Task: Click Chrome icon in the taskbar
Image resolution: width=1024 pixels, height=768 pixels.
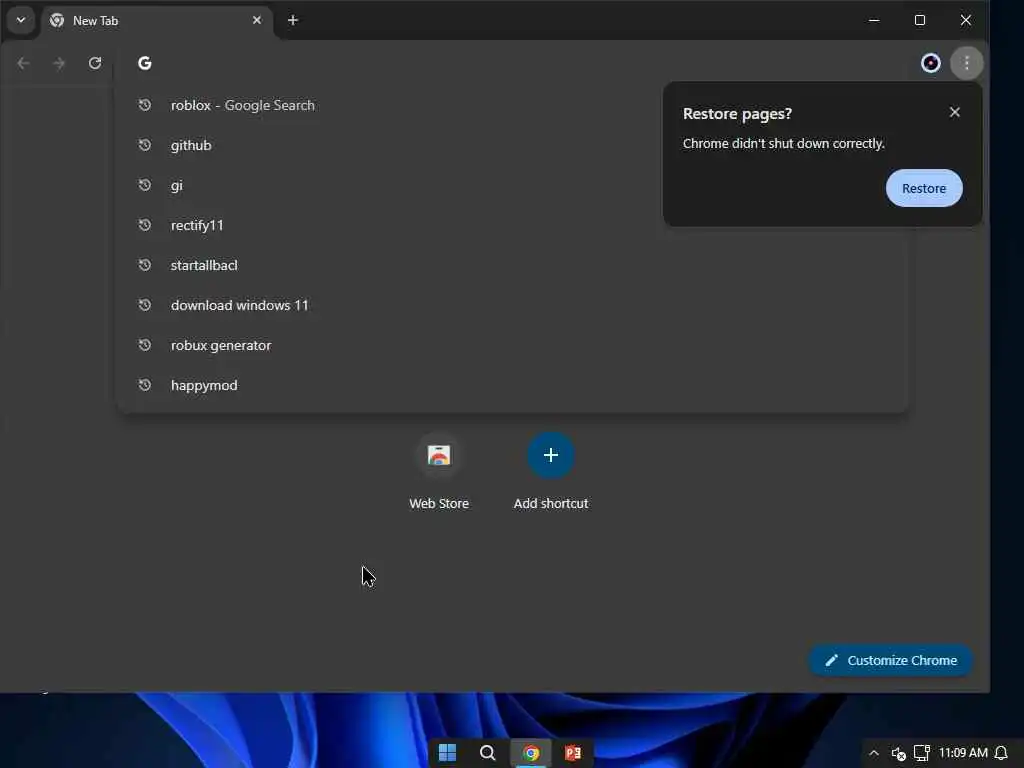Action: point(531,753)
